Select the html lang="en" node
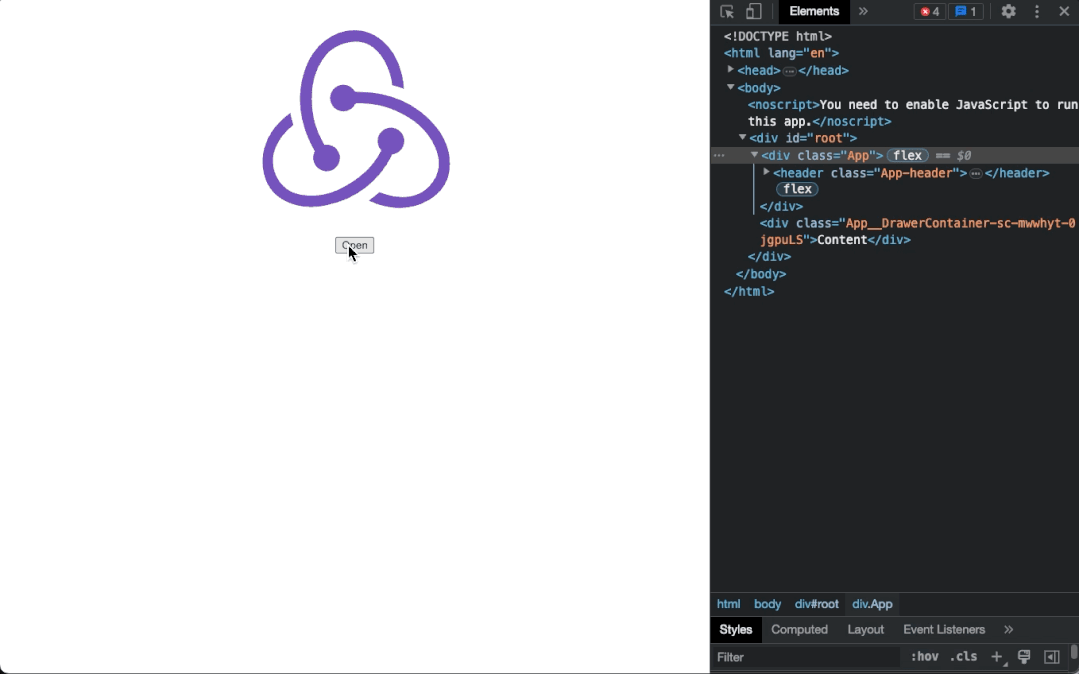 (x=781, y=53)
